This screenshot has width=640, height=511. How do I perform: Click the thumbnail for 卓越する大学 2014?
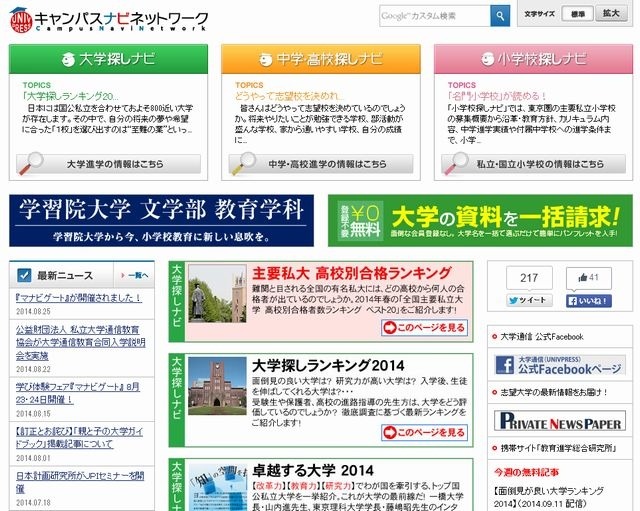217,487
